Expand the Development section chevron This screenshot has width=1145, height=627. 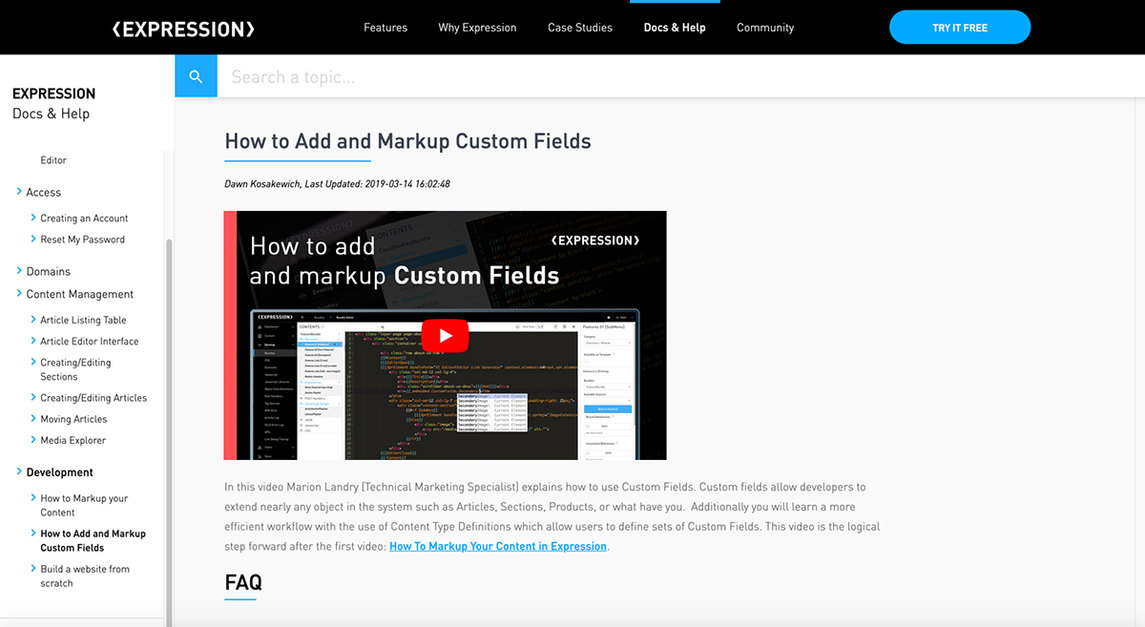click(x=19, y=471)
